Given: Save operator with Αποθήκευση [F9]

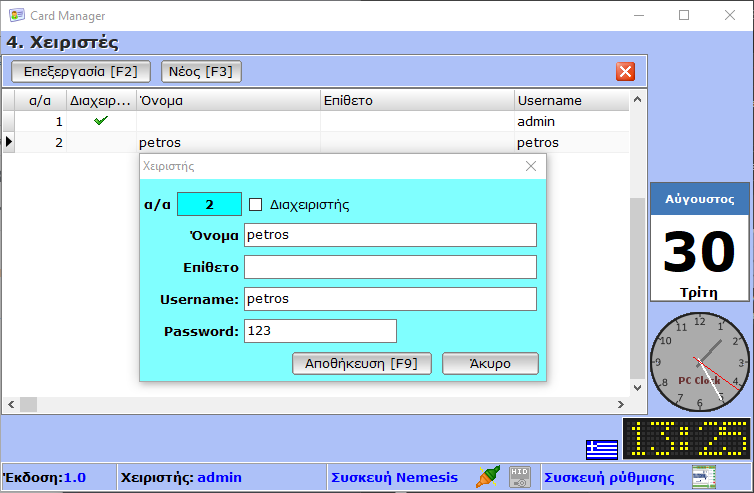Looking at the screenshot, I should [x=361, y=363].
